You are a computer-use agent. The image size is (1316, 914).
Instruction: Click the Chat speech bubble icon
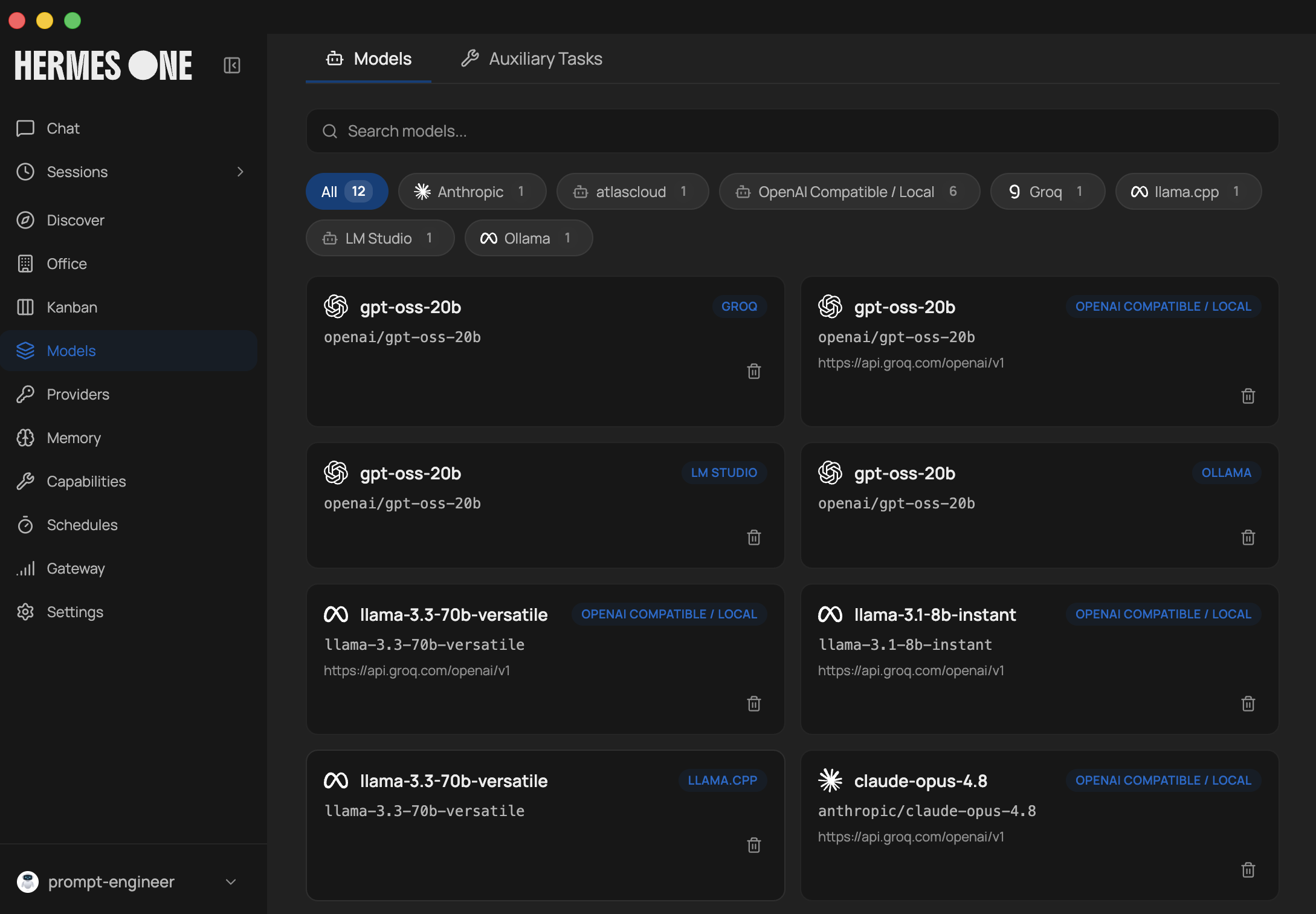25,128
